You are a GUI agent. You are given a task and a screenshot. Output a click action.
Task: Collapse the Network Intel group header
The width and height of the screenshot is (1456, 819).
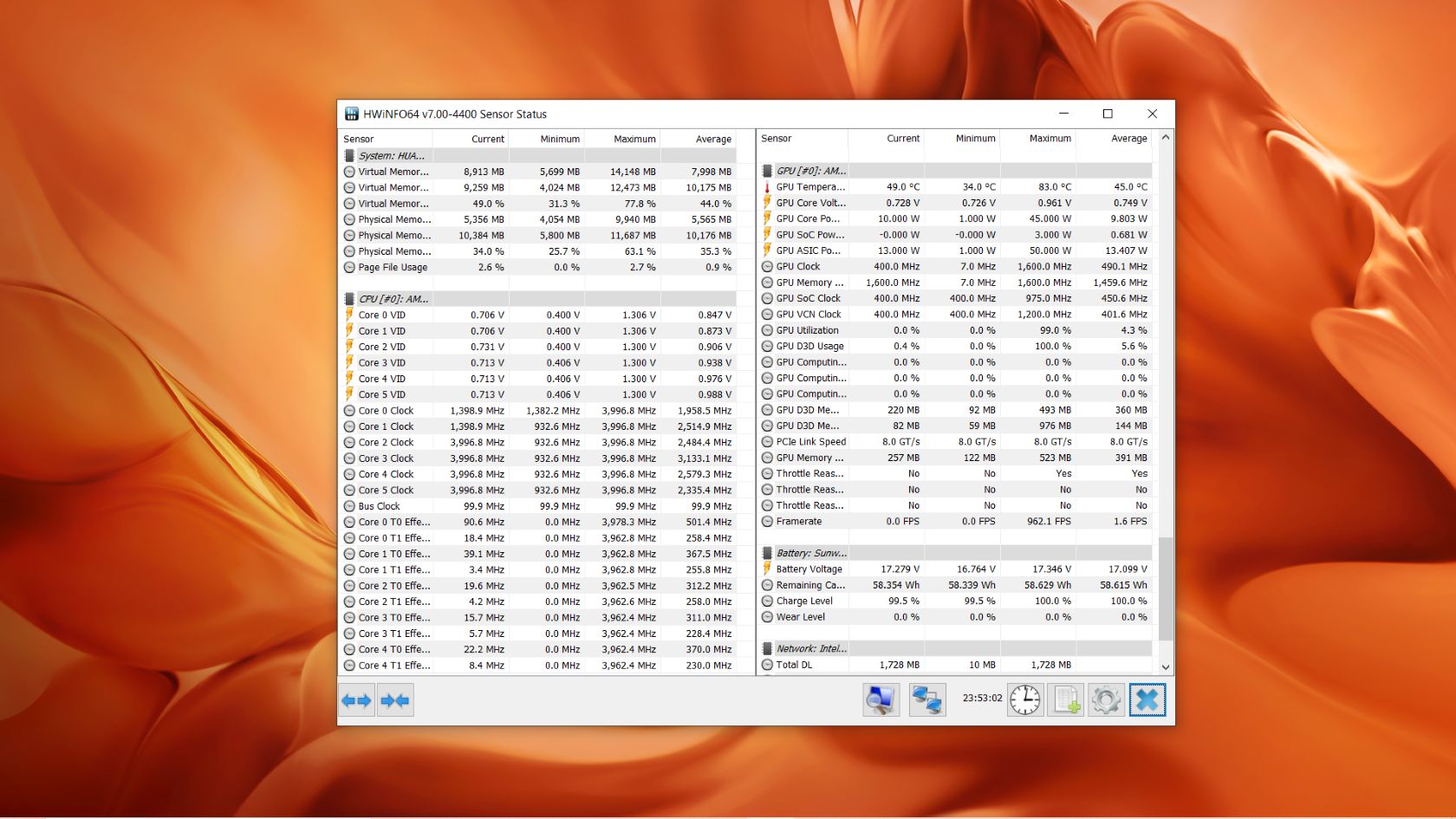811,648
